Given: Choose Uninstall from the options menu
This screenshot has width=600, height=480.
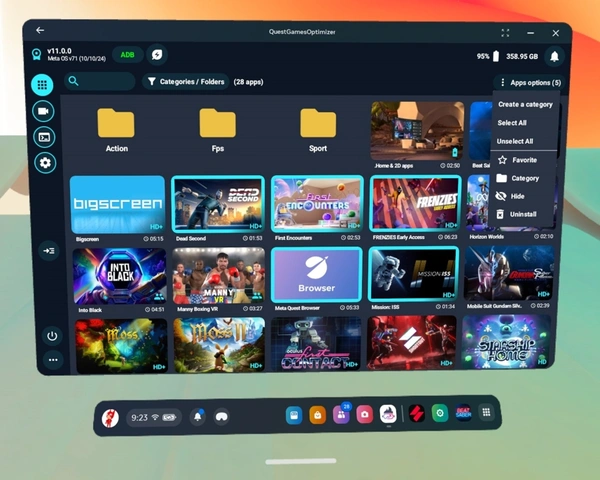Looking at the screenshot, I should point(524,214).
